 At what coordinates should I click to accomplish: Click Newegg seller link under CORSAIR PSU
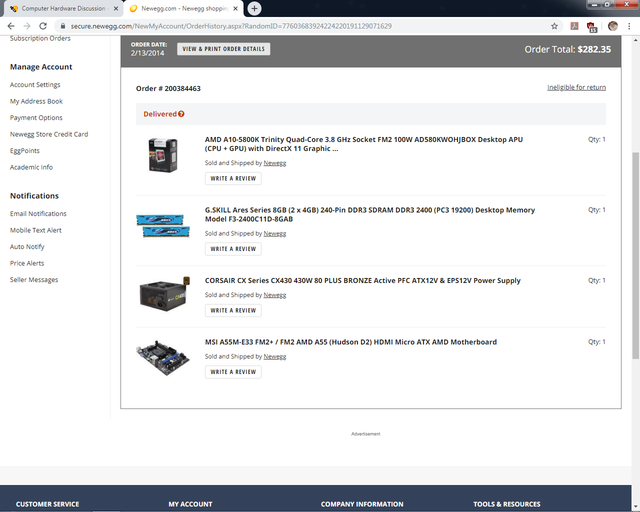coord(275,295)
